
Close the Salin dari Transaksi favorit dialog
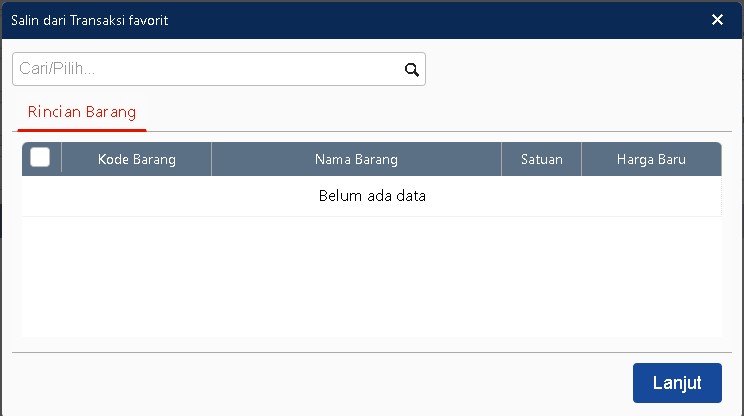click(717, 20)
